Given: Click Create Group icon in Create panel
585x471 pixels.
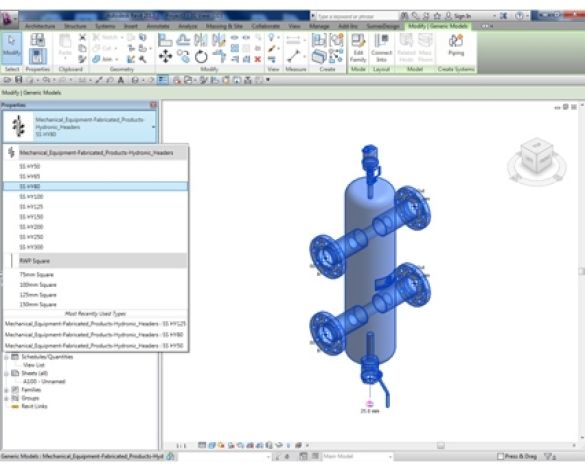Looking at the screenshot, I should pos(336,40).
